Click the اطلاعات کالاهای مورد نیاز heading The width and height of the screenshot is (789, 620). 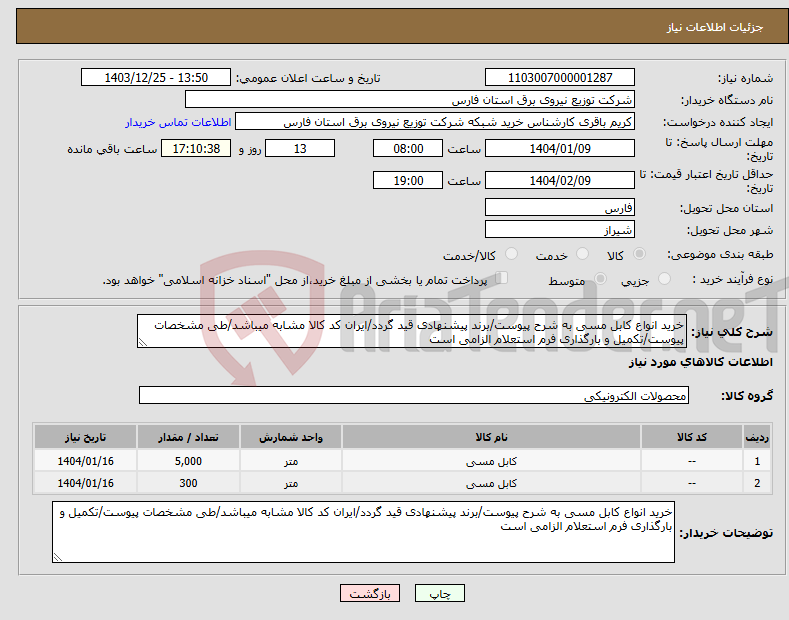(700, 362)
